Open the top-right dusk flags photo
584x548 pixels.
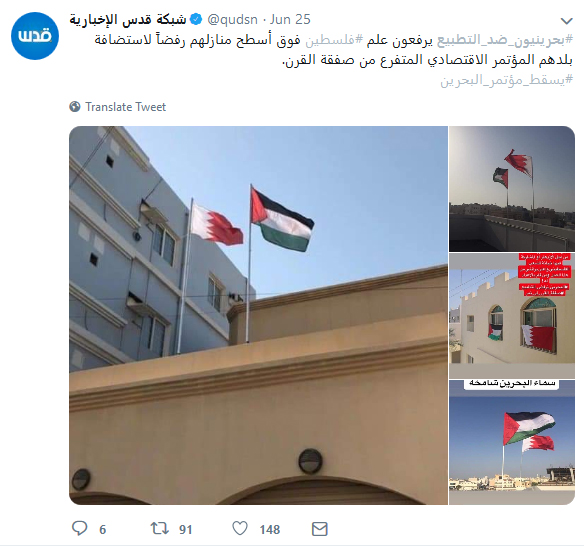(512, 189)
